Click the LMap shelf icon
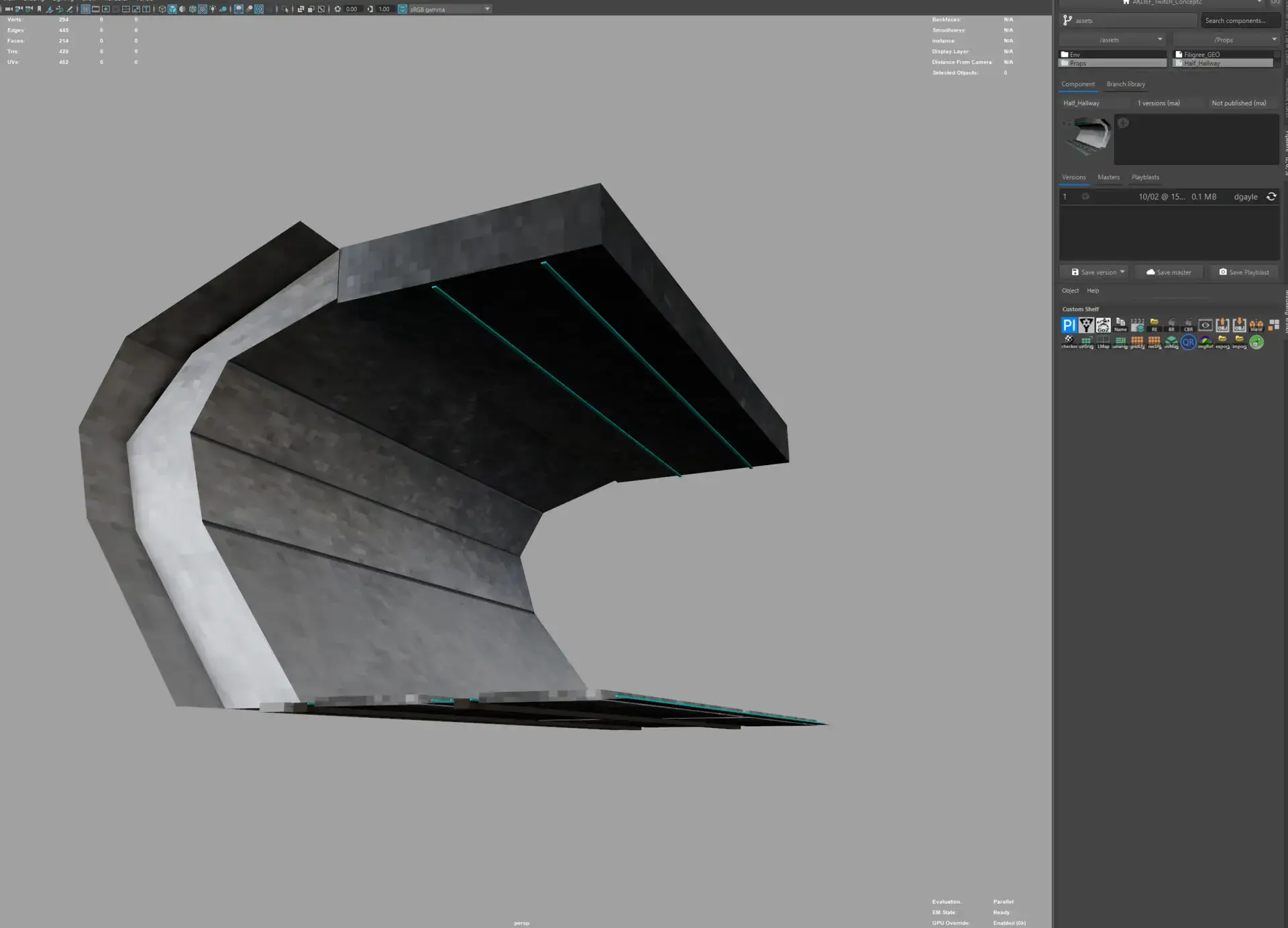1288x928 pixels. (x=1103, y=342)
